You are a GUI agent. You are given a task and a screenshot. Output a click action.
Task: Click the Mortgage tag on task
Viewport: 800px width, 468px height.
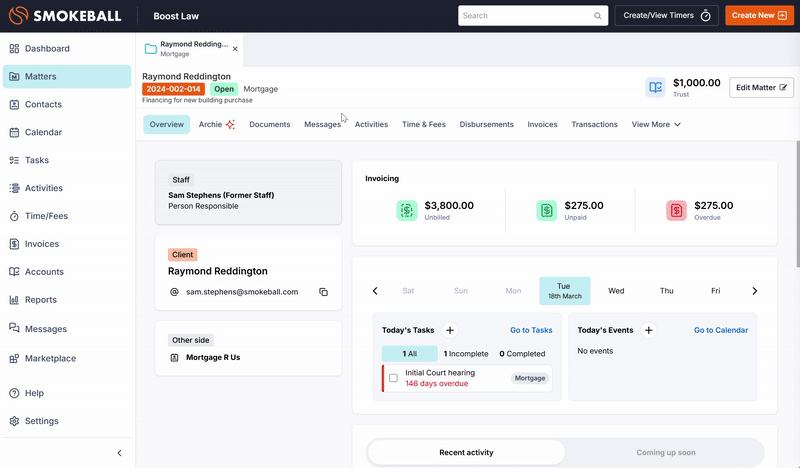(x=530, y=378)
